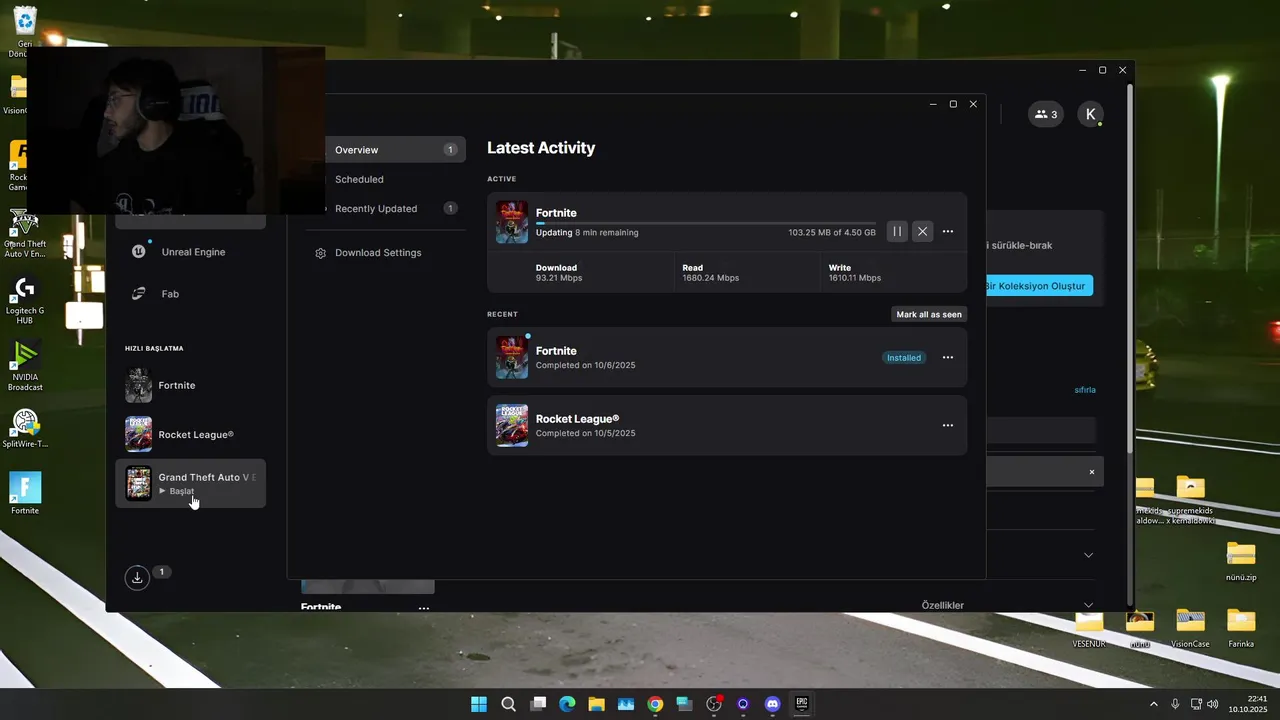Screen dimensions: 1280x720
Task: Open the VisionCase desktop folder
Action: [1190, 628]
